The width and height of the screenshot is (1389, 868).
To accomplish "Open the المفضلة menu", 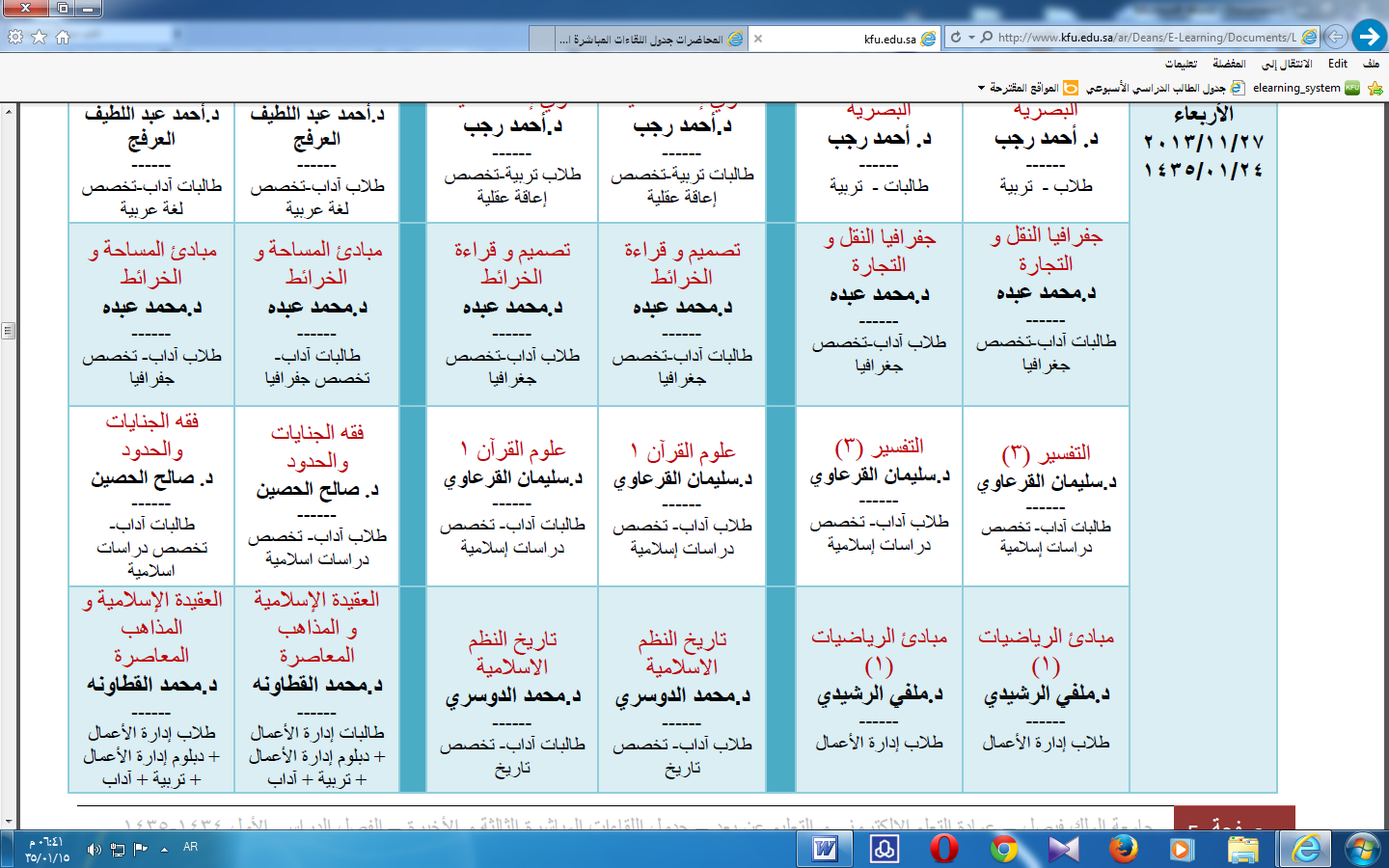I will (1229, 64).
